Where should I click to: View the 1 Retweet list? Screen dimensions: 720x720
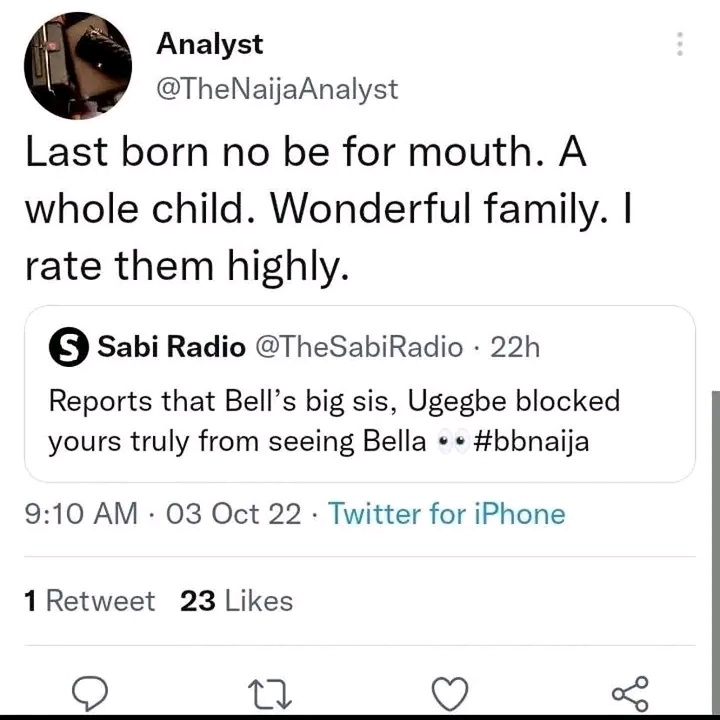click(89, 601)
